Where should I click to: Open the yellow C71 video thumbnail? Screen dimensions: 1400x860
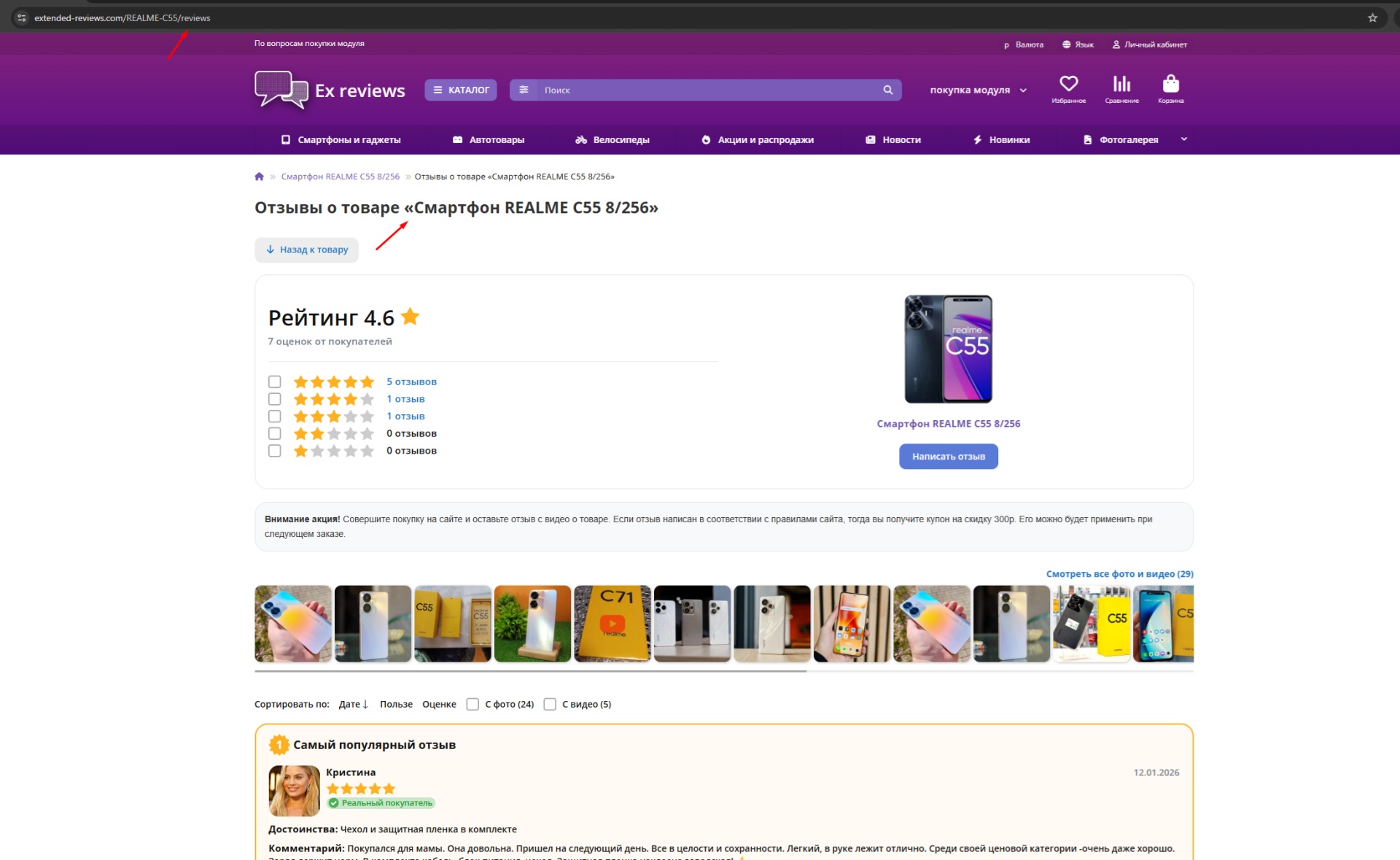612,624
